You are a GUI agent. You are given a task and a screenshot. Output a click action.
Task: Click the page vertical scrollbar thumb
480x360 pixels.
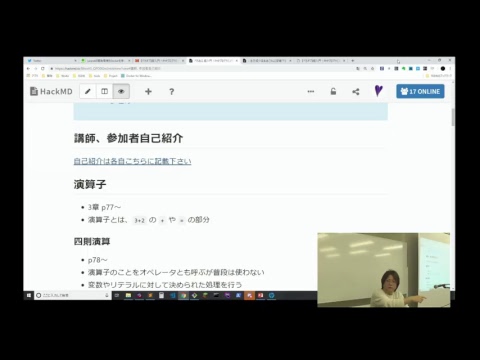click(453, 117)
